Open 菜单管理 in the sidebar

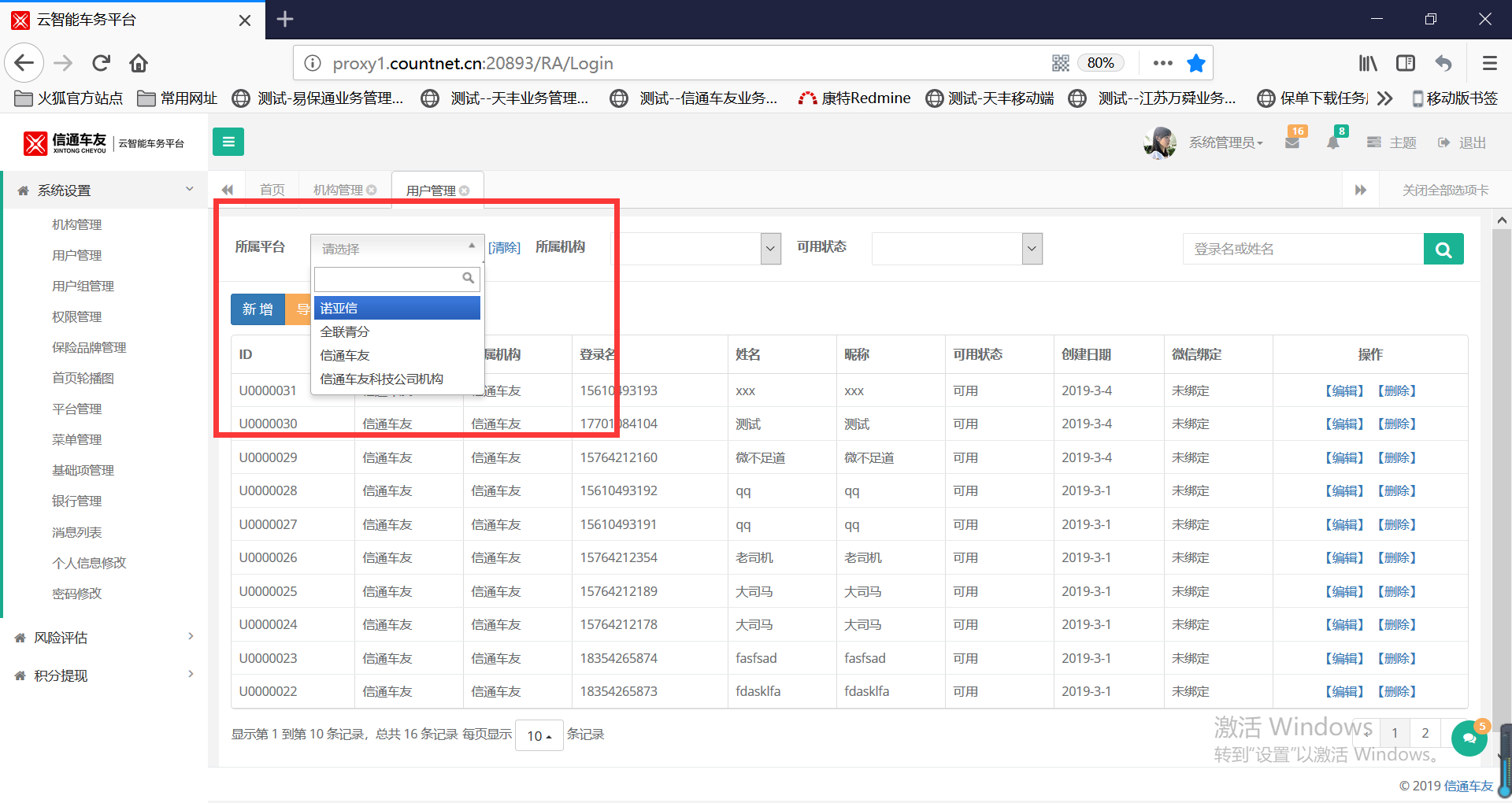pyautogui.click(x=76, y=439)
